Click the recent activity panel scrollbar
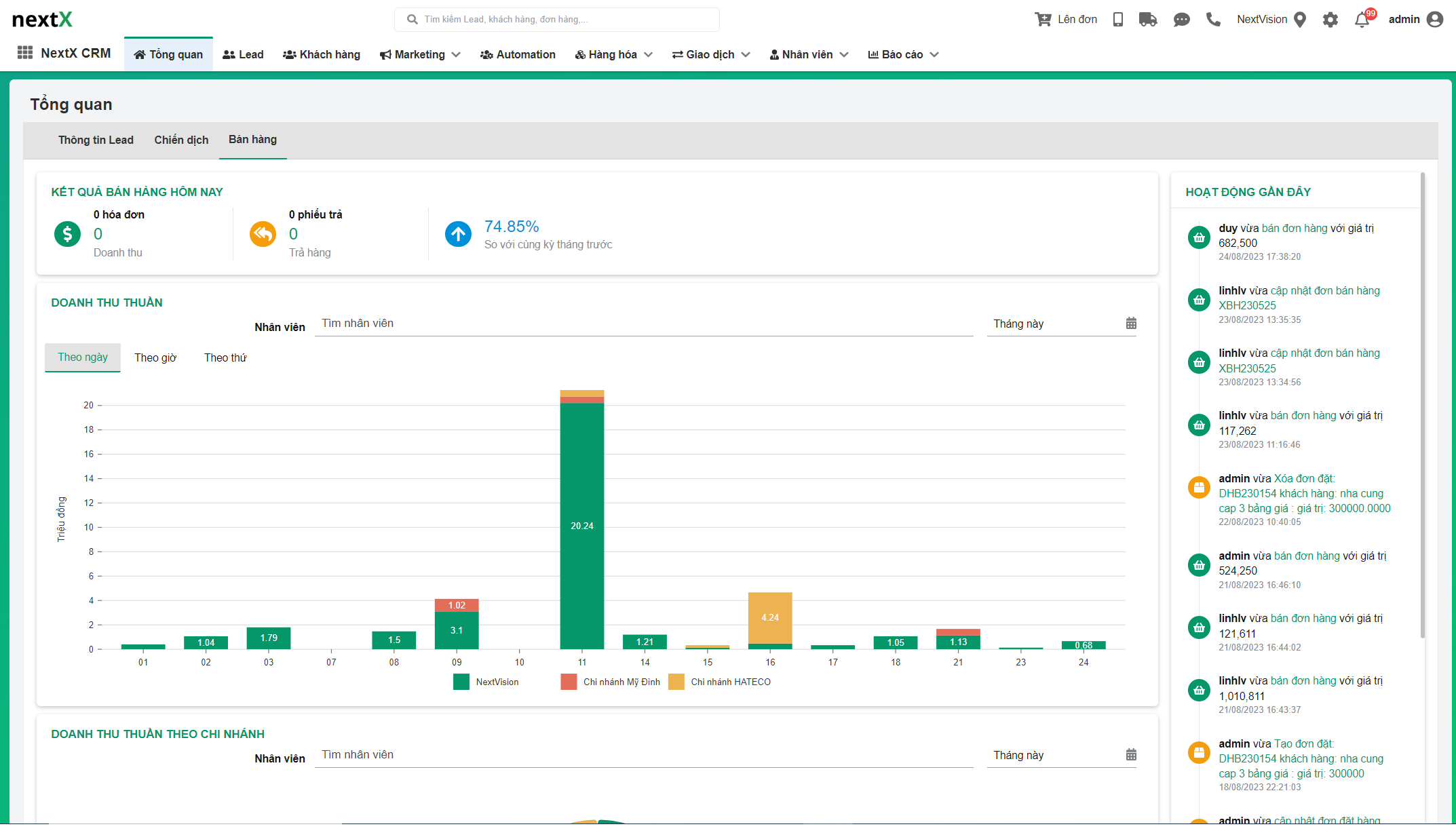The width and height of the screenshot is (1456, 833). [x=1422, y=405]
